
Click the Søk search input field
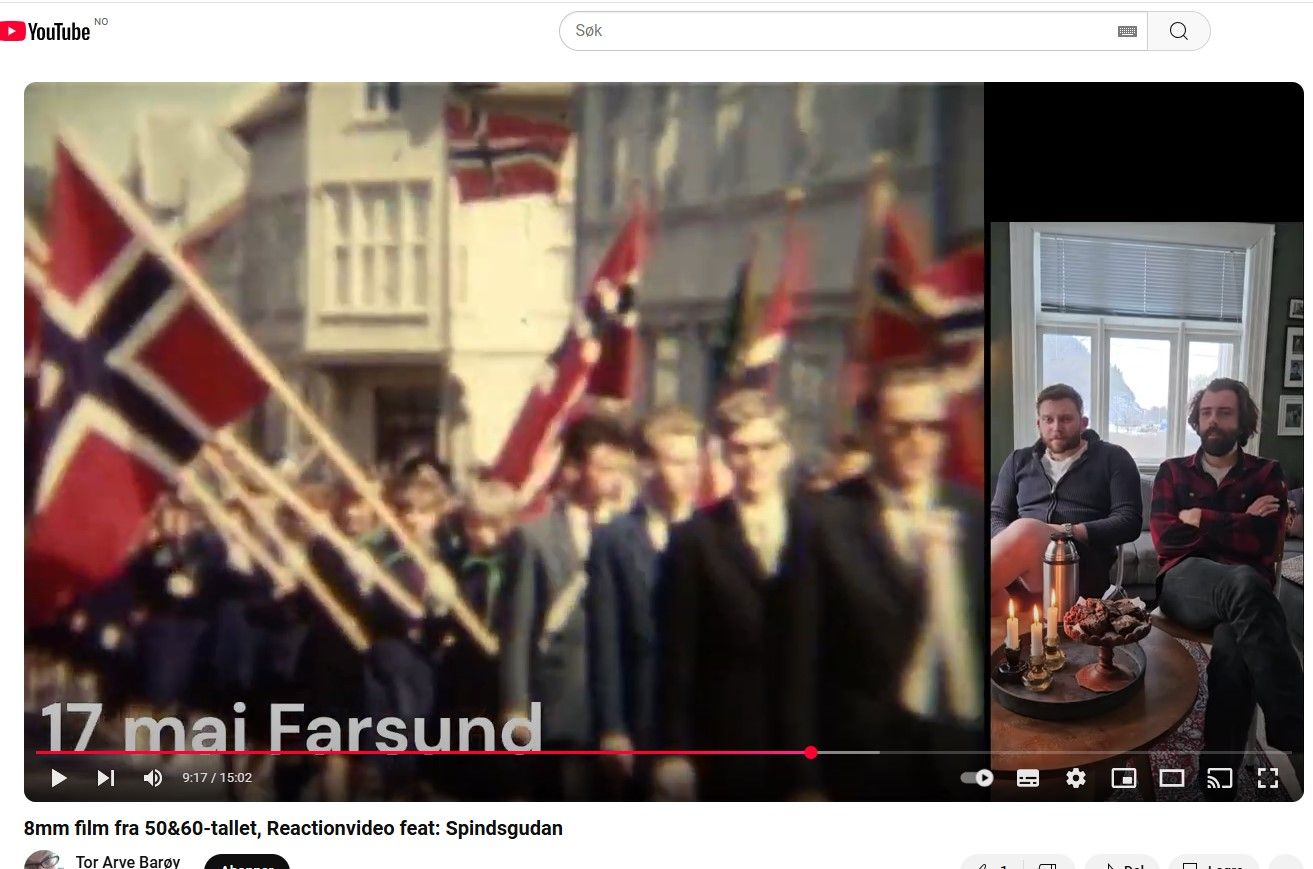pos(800,31)
